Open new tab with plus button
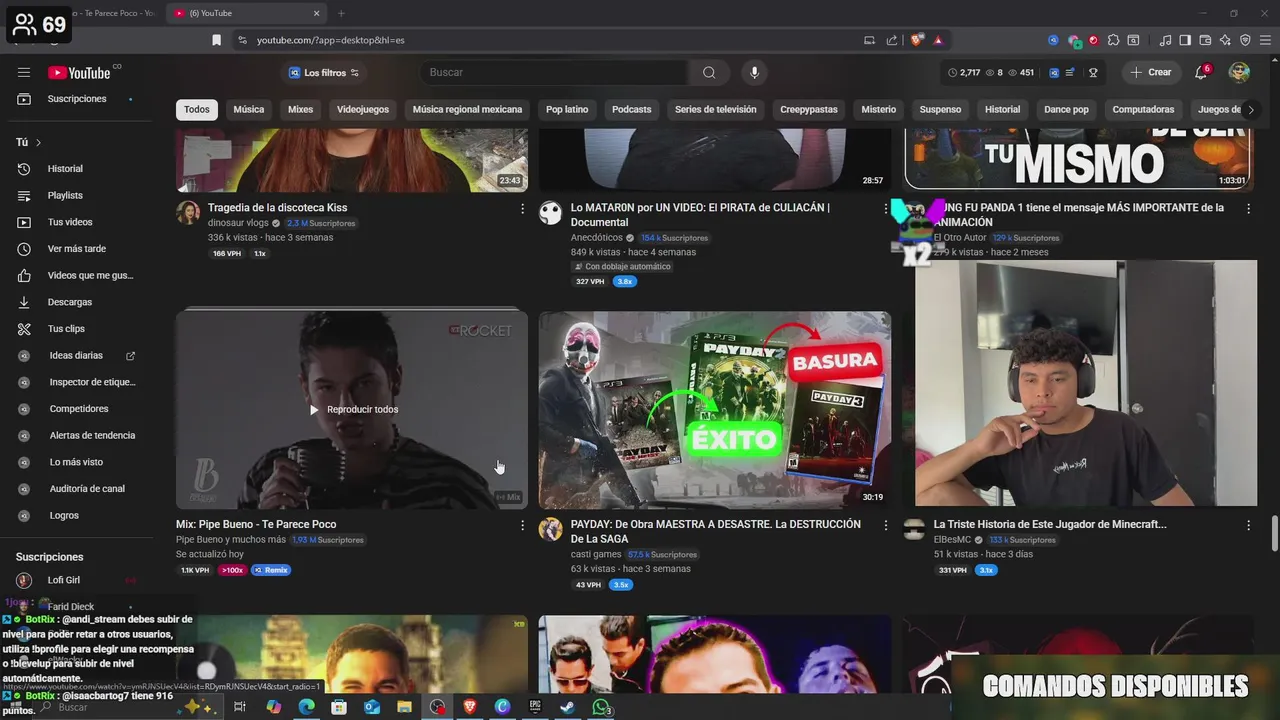 [341, 13]
